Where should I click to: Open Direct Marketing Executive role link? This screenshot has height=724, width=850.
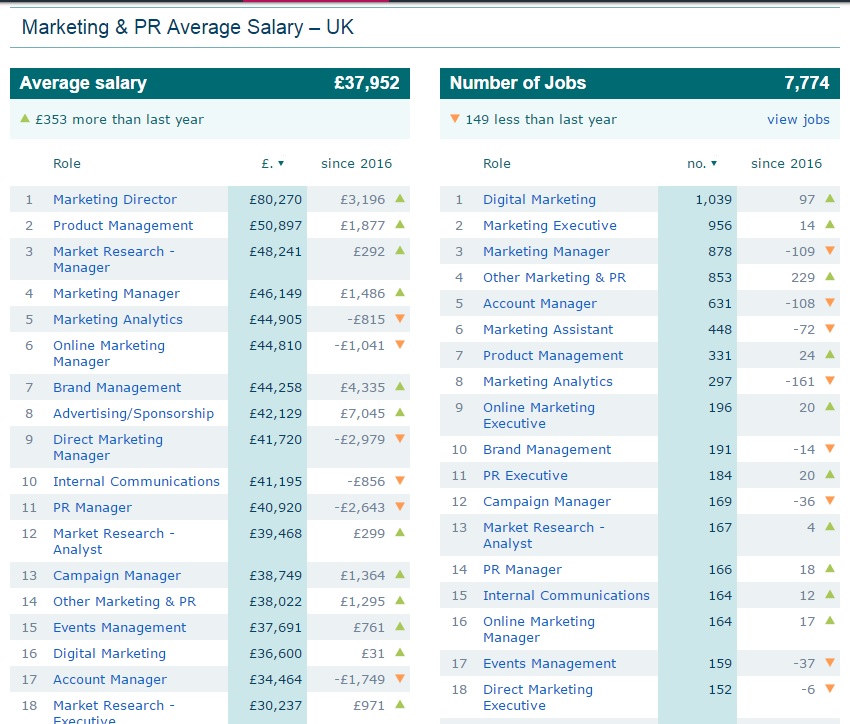click(538, 697)
